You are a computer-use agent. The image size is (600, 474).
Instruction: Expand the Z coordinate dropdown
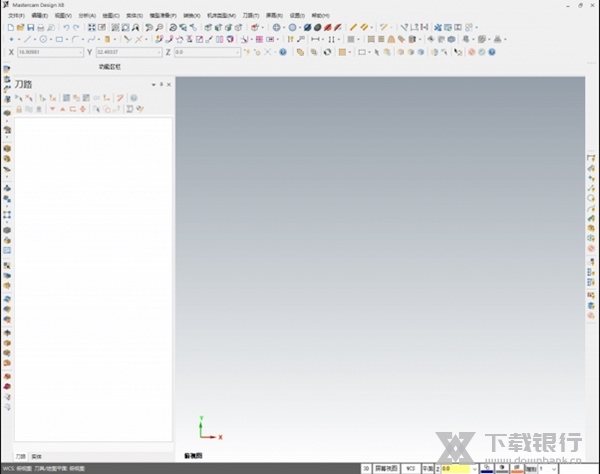coord(238,51)
